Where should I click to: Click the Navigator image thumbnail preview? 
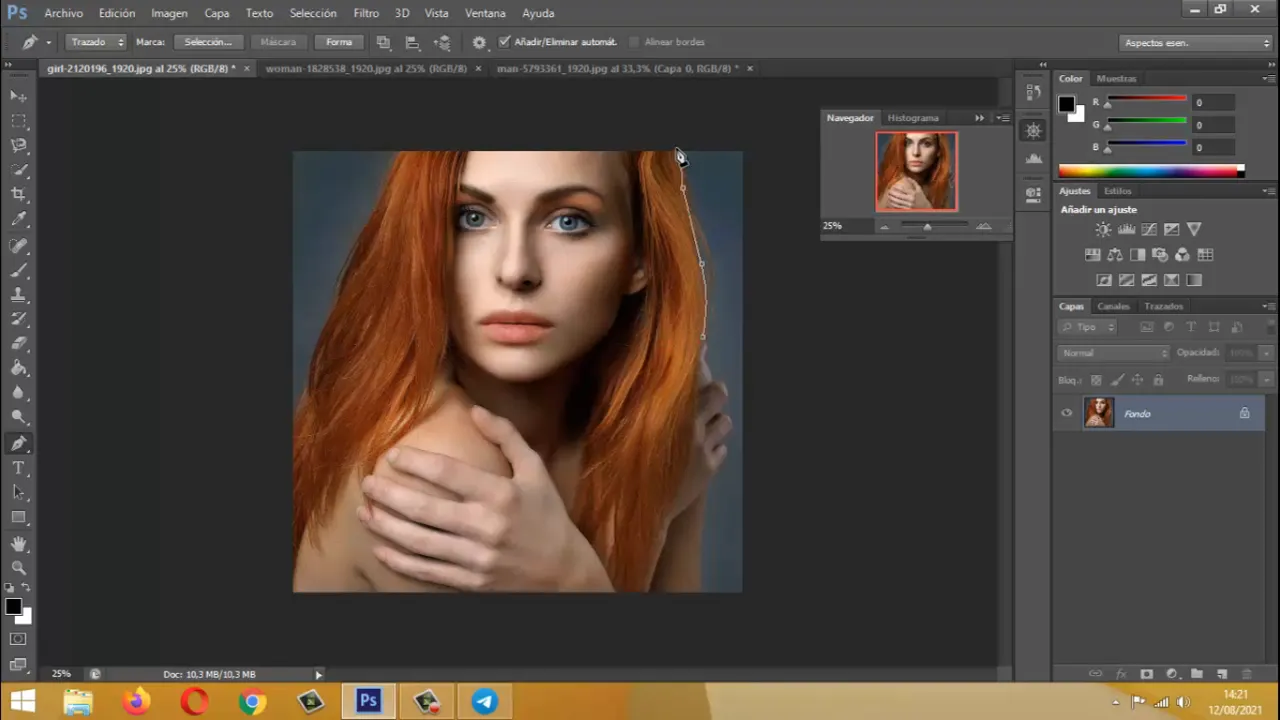(917, 171)
